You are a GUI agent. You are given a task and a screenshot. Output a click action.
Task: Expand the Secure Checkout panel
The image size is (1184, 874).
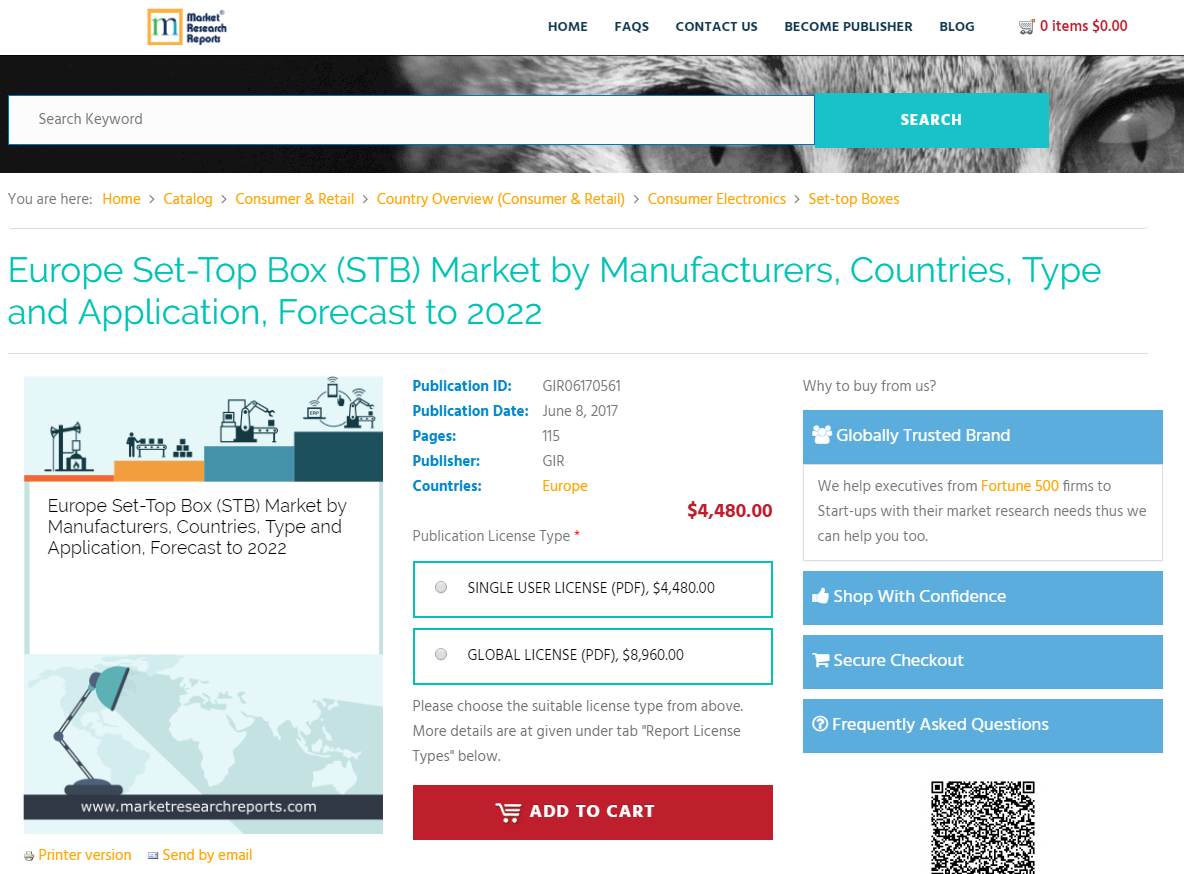click(x=982, y=662)
